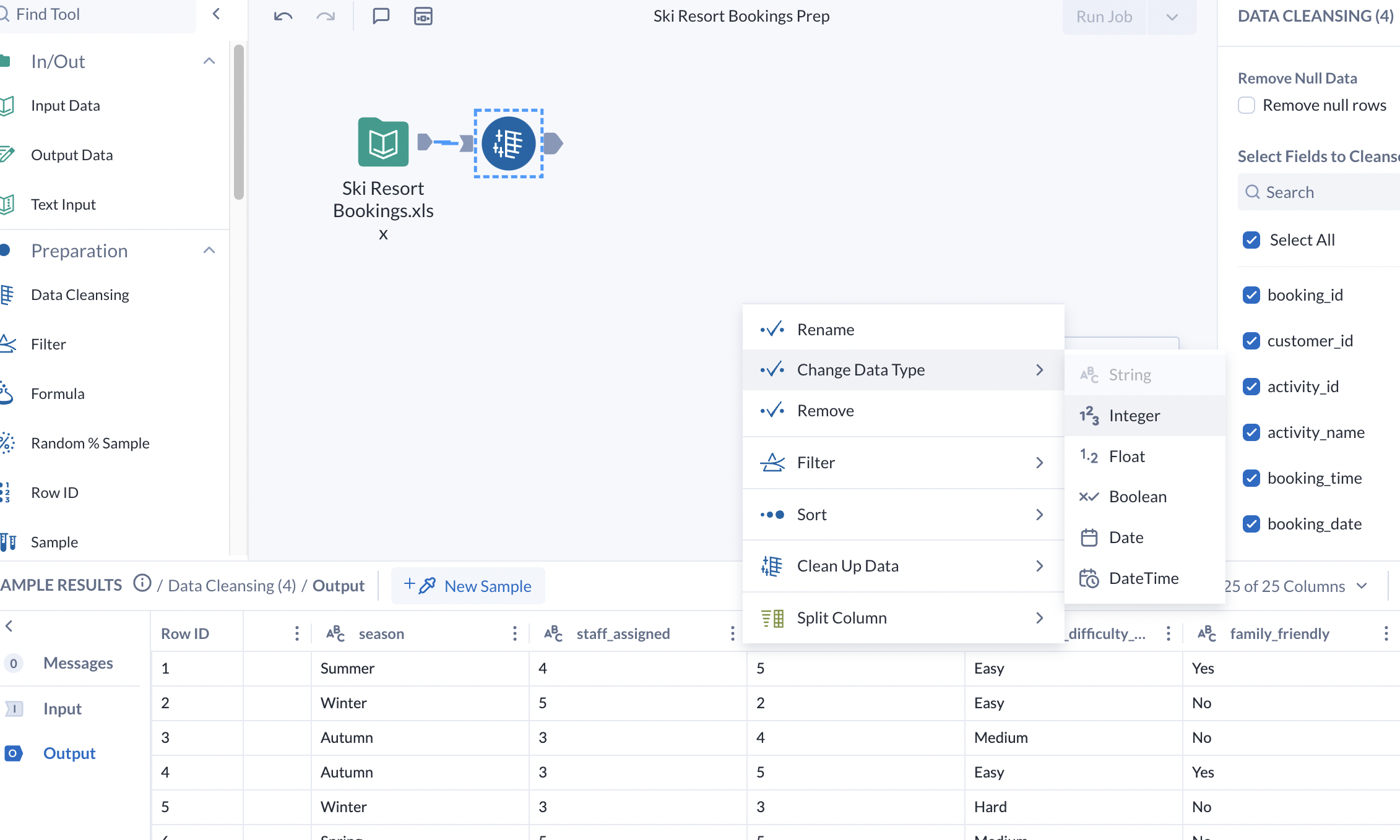Viewport: 1400px width, 840px height.
Task: Open the comment tool in the toolbar
Action: (x=380, y=16)
